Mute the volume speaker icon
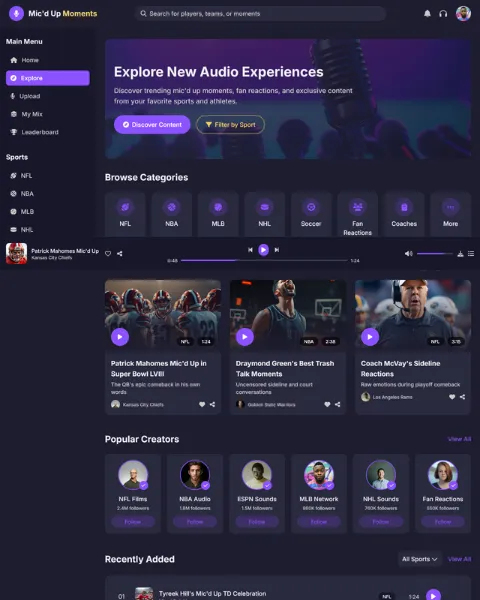Viewport: 480px width, 600px height. 408,254
